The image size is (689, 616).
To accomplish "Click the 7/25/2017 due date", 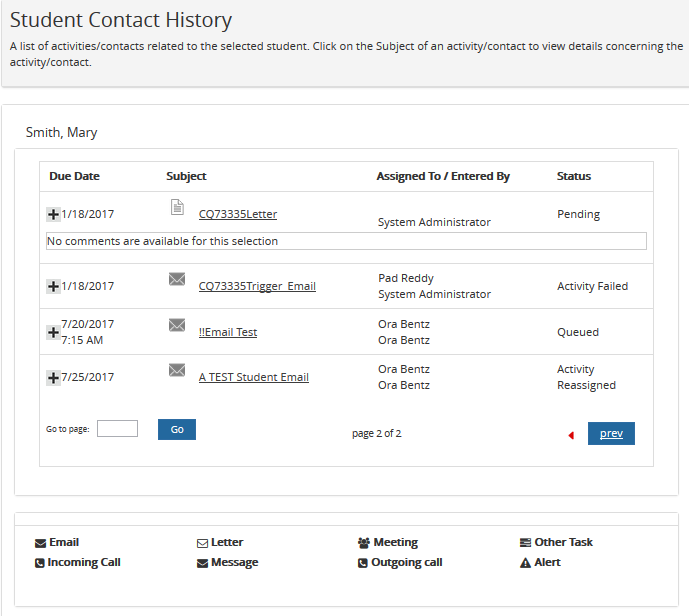I will click(87, 377).
